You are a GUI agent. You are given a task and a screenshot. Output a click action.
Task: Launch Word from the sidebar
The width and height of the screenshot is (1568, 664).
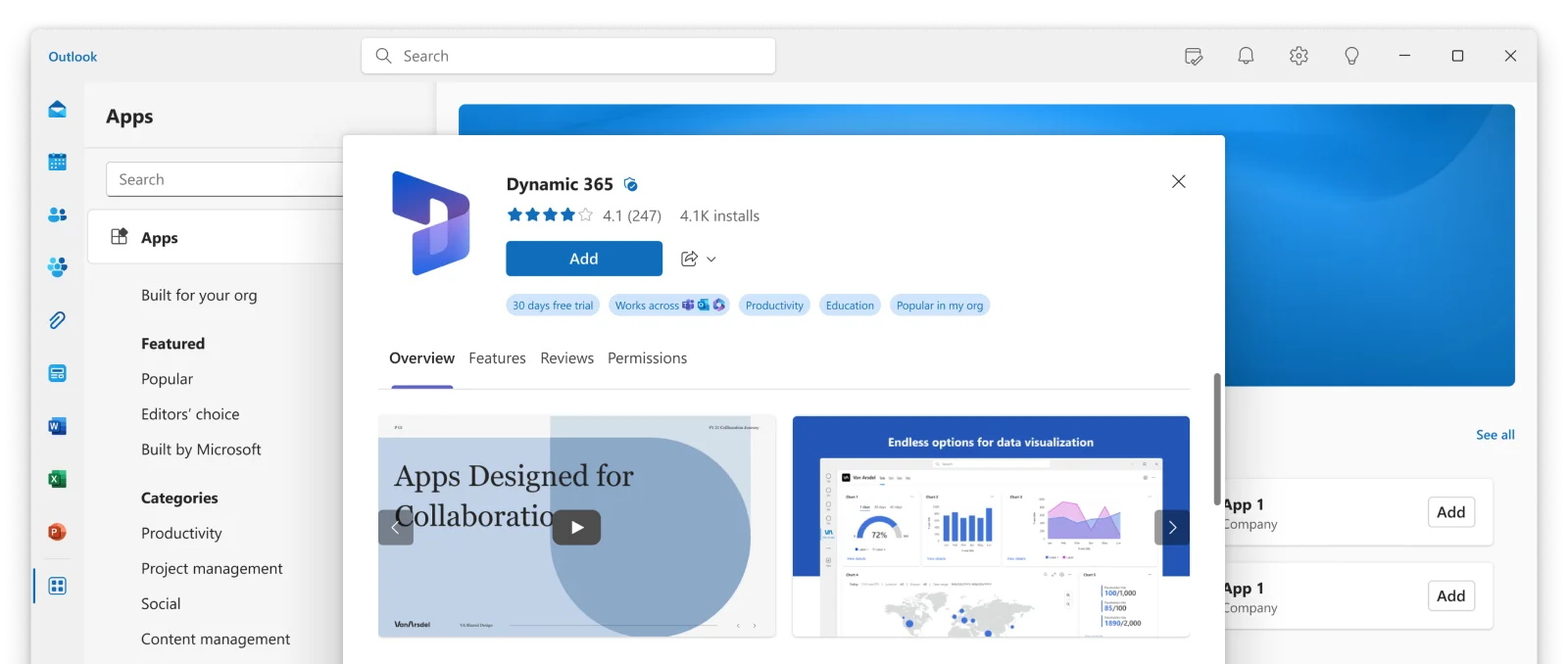(57, 426)
